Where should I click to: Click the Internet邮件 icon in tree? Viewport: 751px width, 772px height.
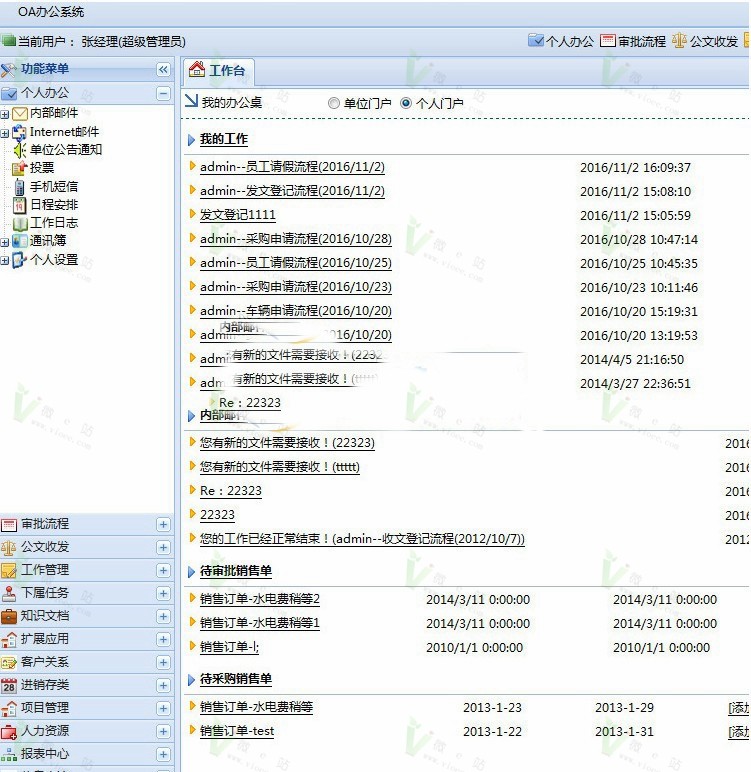point(19,132)
